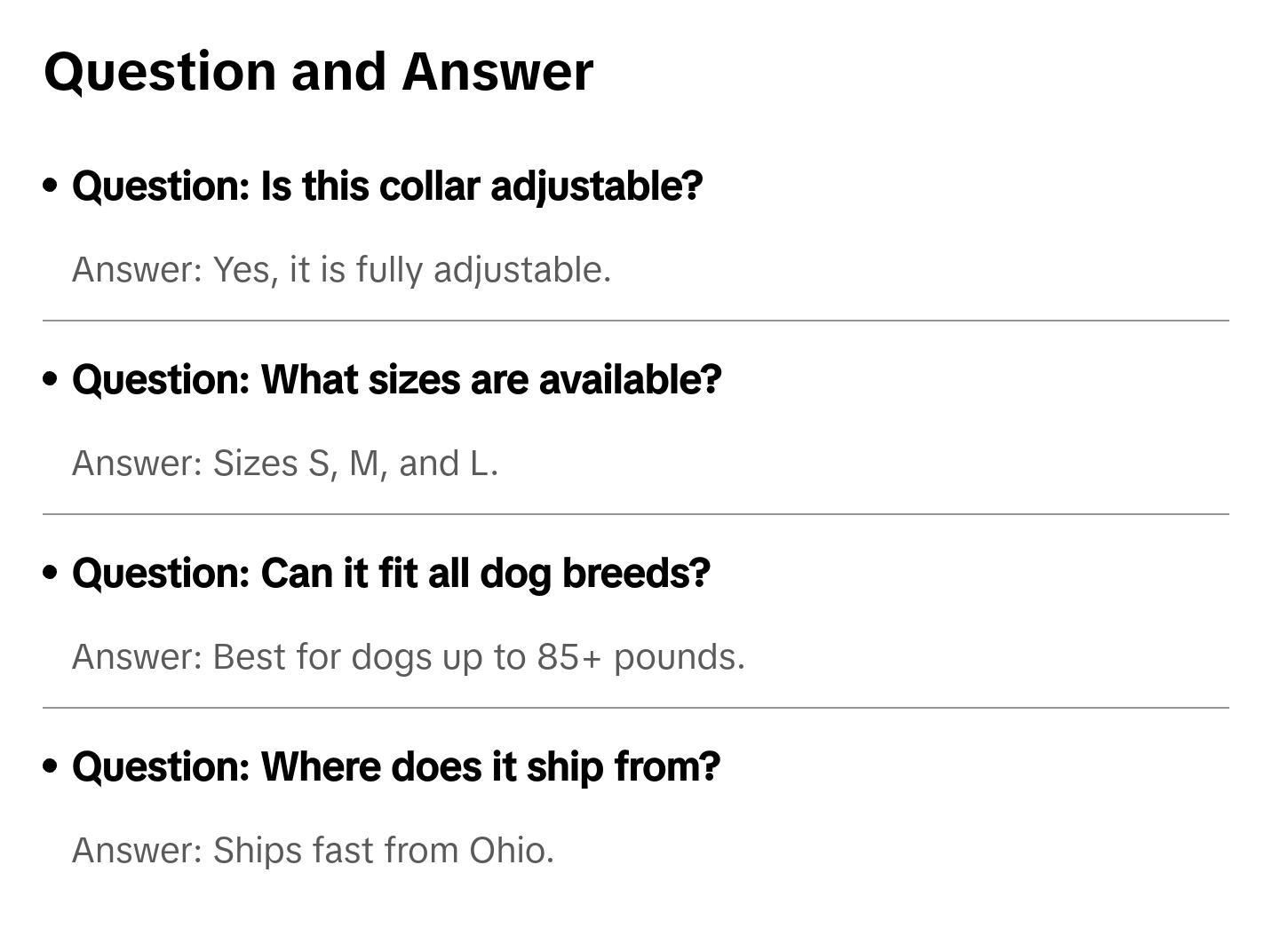Screen dimensions: 1272x952
Task: Click the answer "Yes, it is fully adjustable"
Action: [x=341, y=270]
